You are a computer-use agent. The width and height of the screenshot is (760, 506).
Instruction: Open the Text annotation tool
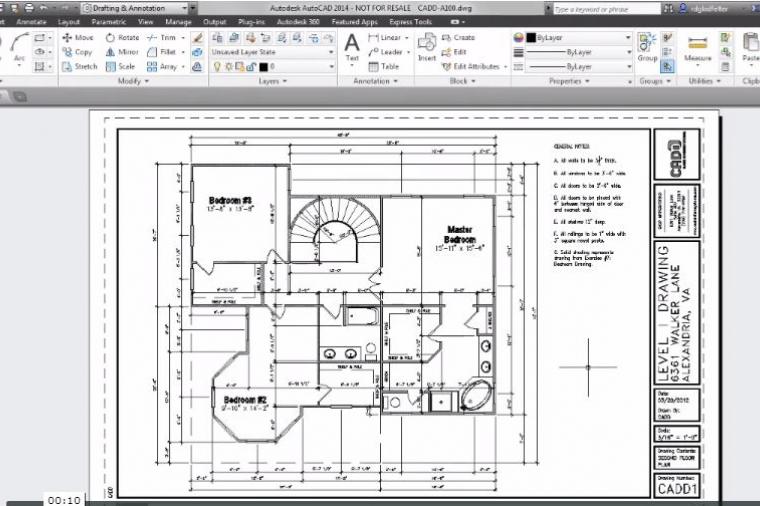[352, 46]
